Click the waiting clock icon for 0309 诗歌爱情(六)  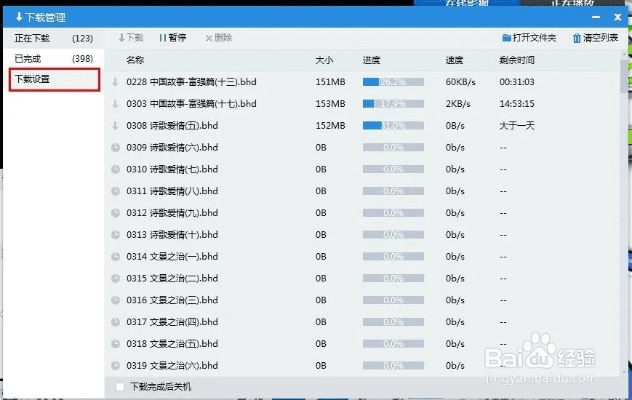tap(116, 148)
